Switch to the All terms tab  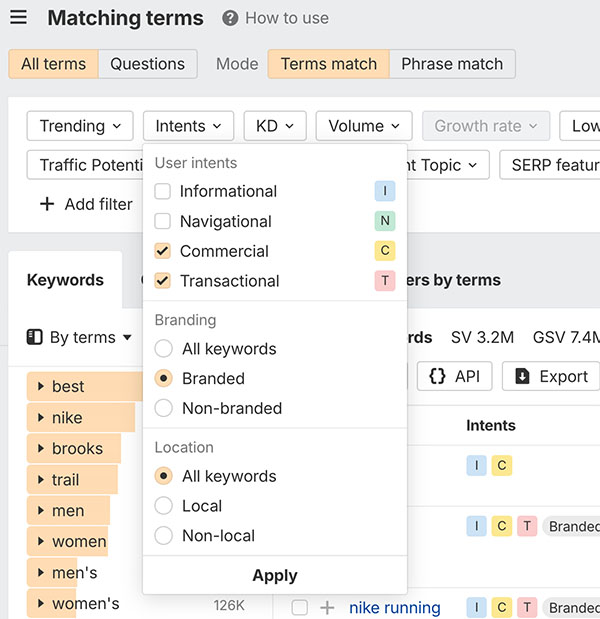pyautogui.click(x=54, y=64)
